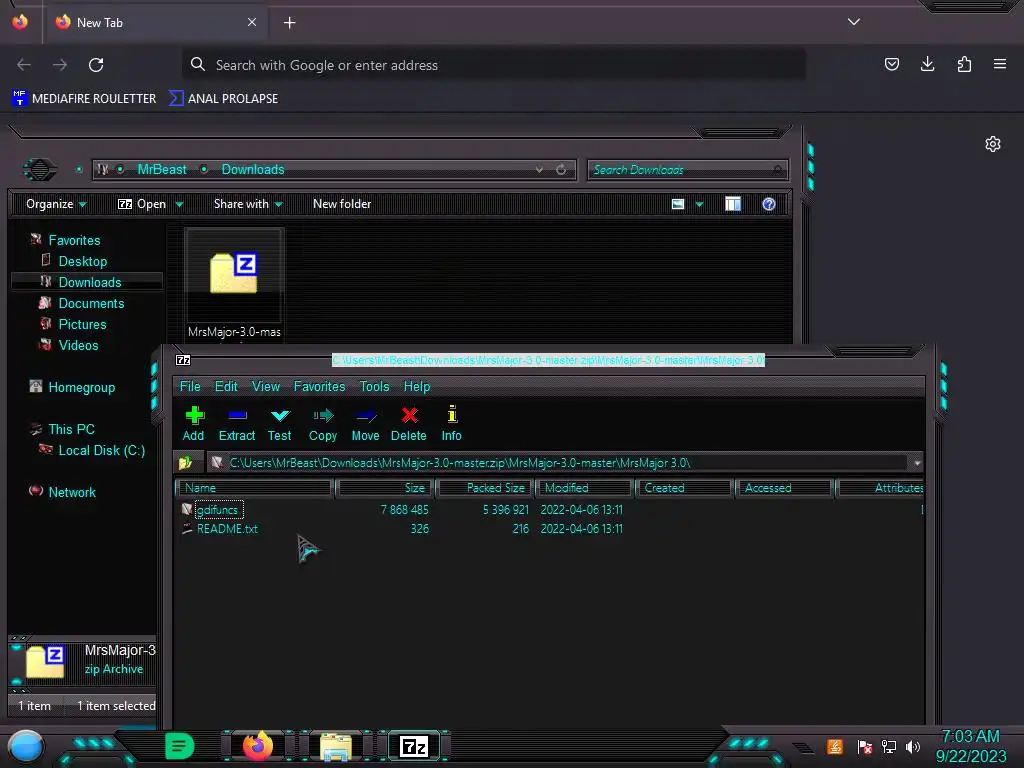Viewport: 1024px width, 768px height.
Task: Expand the 7-Zip path dropdown
Action: click(x=917, y=463)
